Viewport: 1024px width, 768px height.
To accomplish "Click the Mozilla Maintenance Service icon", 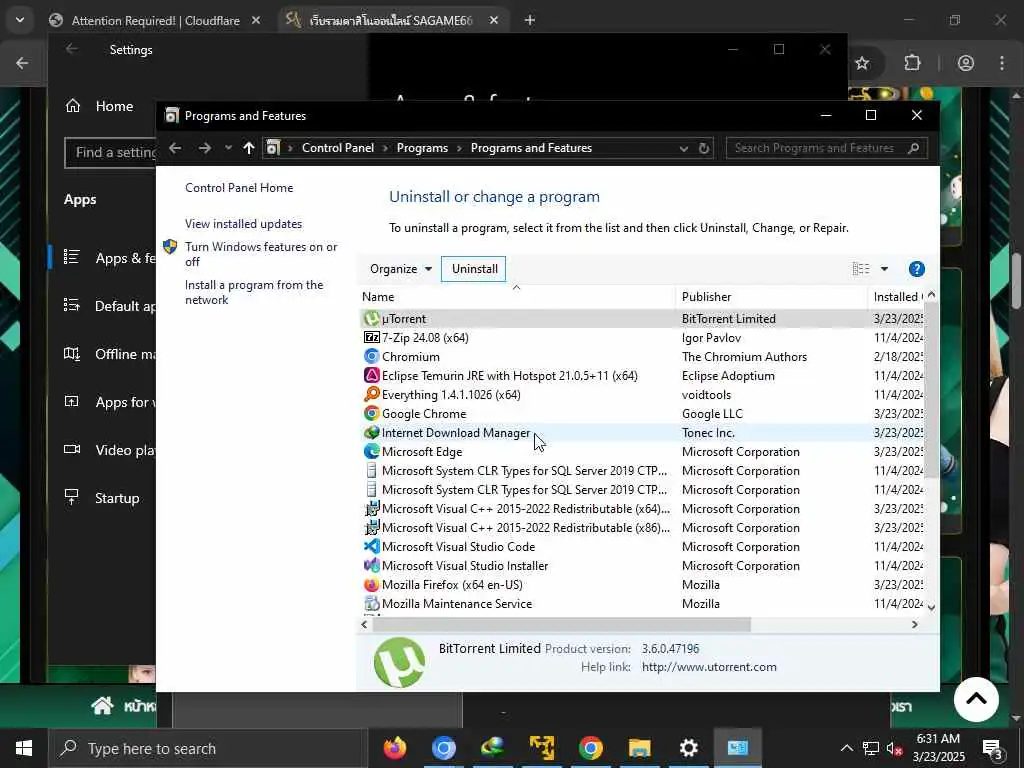I will [x=372, y=603].
